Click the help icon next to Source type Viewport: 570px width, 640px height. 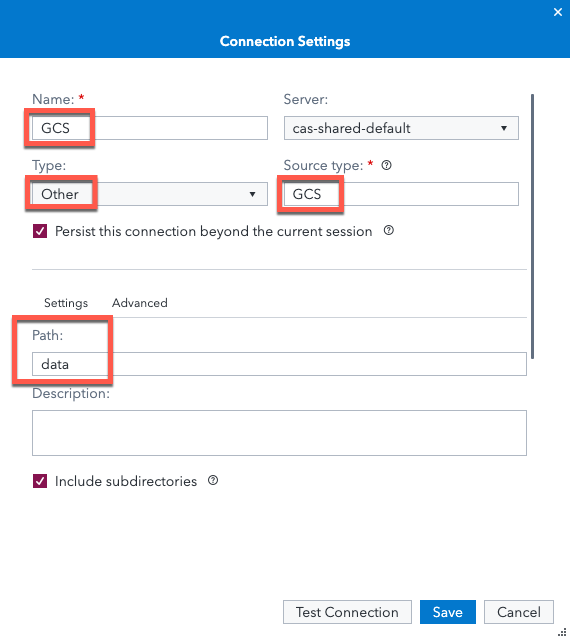(x=386, y=165)
